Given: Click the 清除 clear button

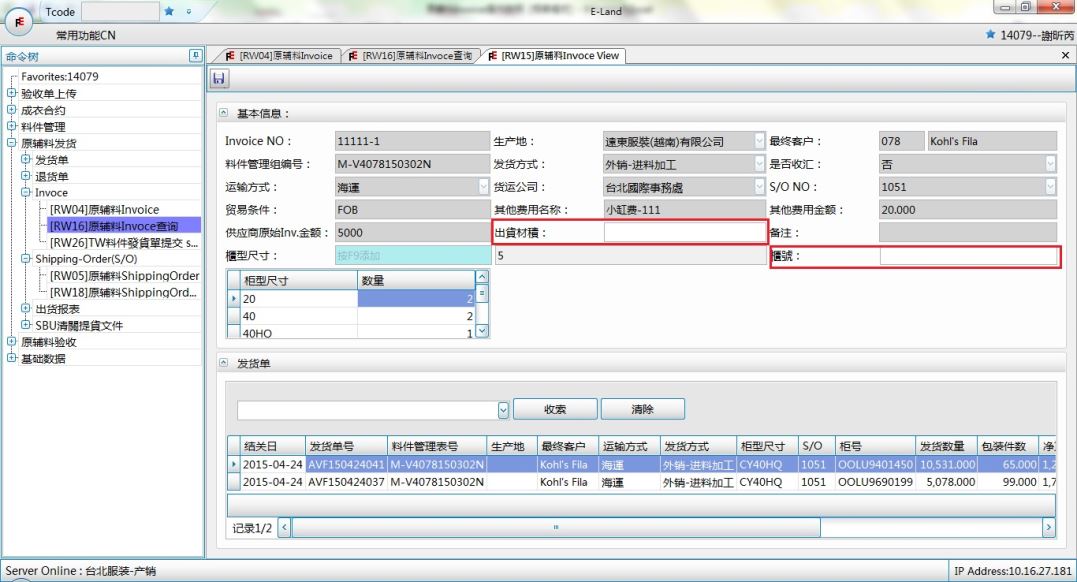Looking at the screenshot, I should (643, 409).
